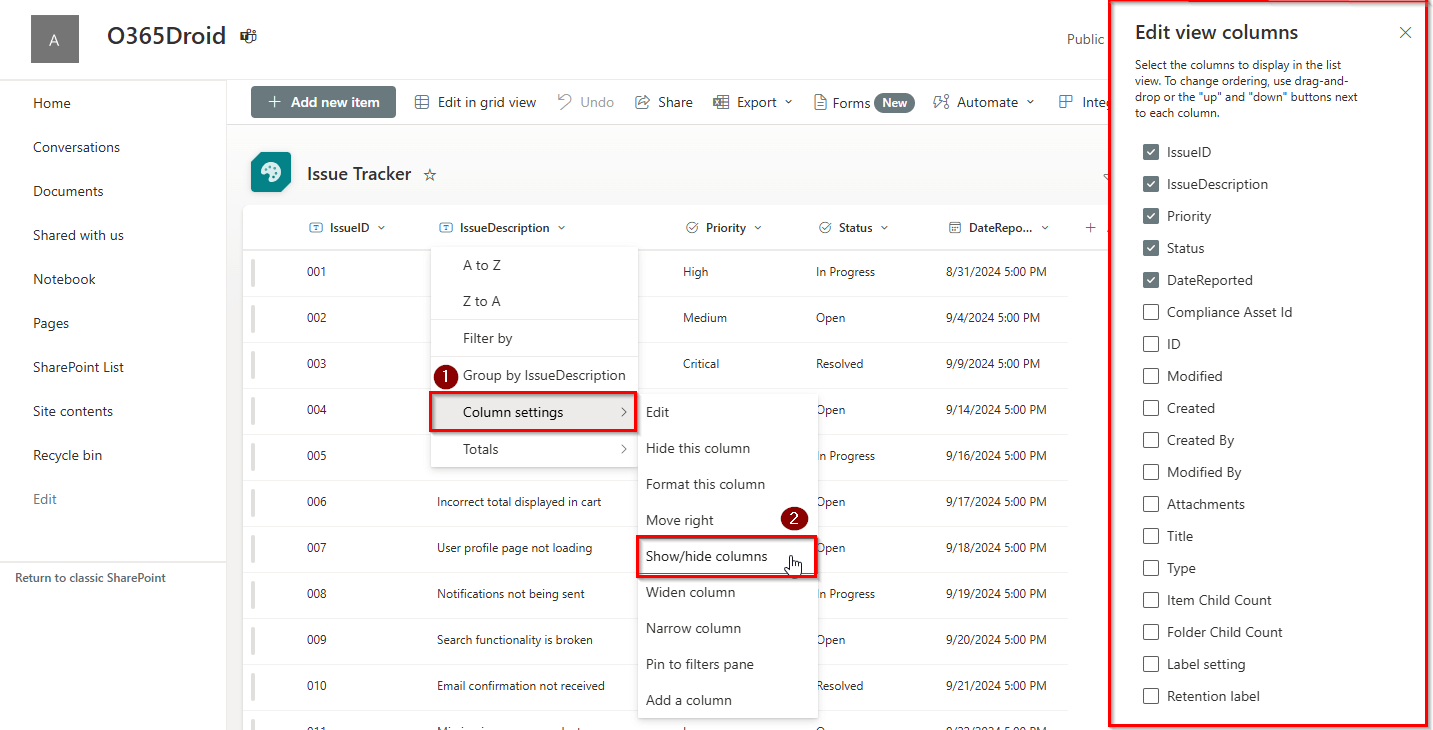Click the add column plus icon
Viewport: 1433px width, 730px height.
click(1090, 227)
